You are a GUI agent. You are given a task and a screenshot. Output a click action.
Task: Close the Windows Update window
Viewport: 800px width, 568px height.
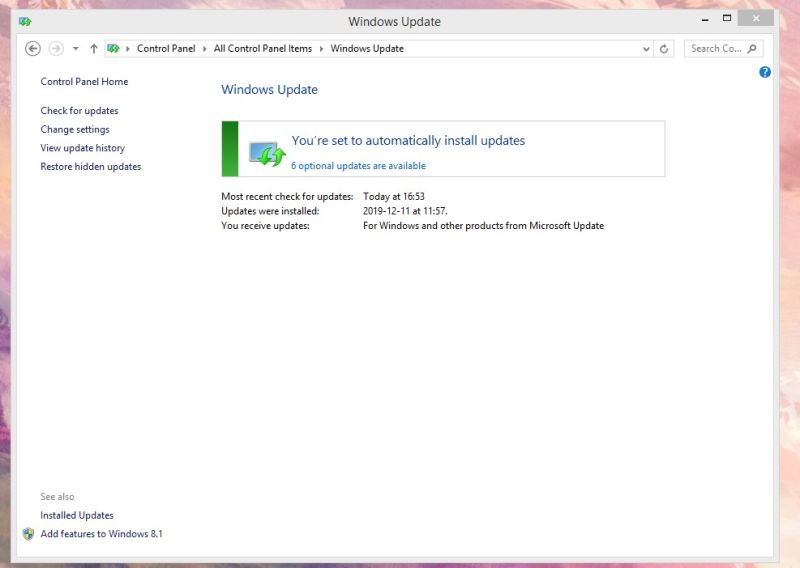[756, 18]
